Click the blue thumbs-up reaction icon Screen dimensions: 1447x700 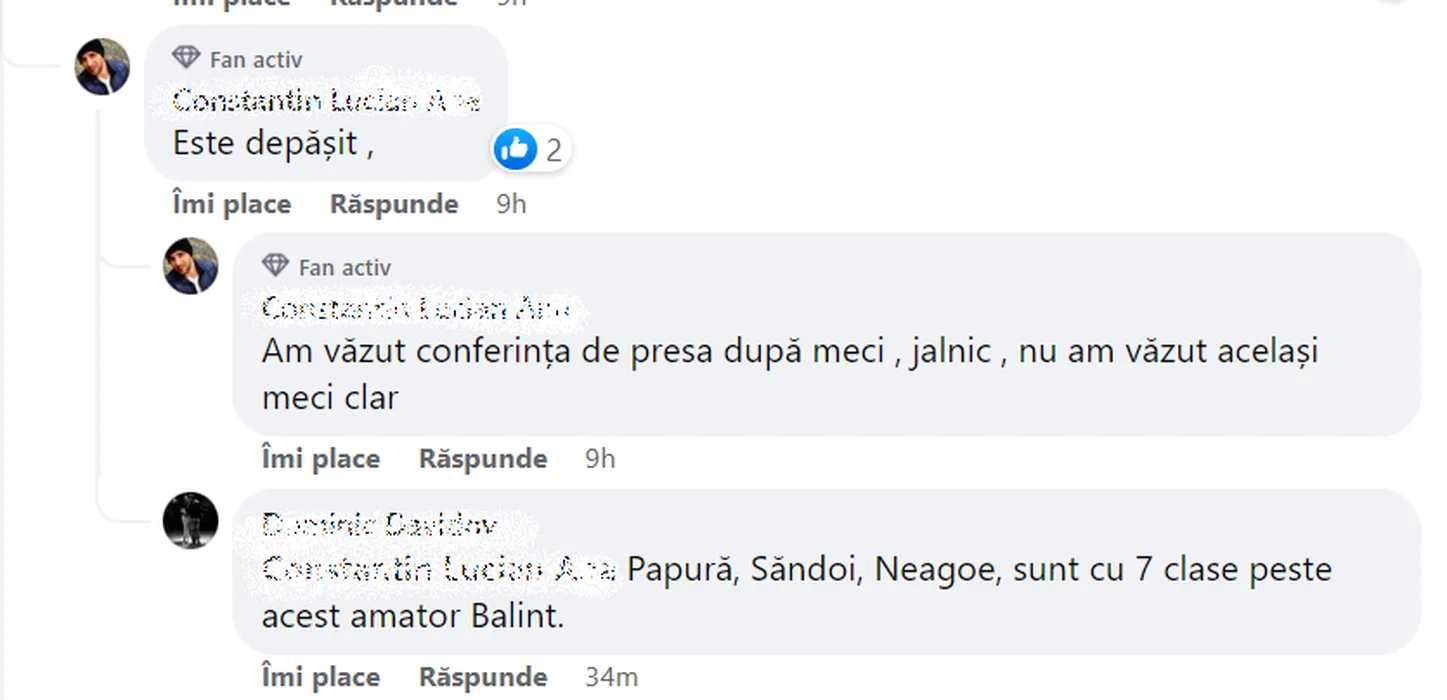[515, 149]
